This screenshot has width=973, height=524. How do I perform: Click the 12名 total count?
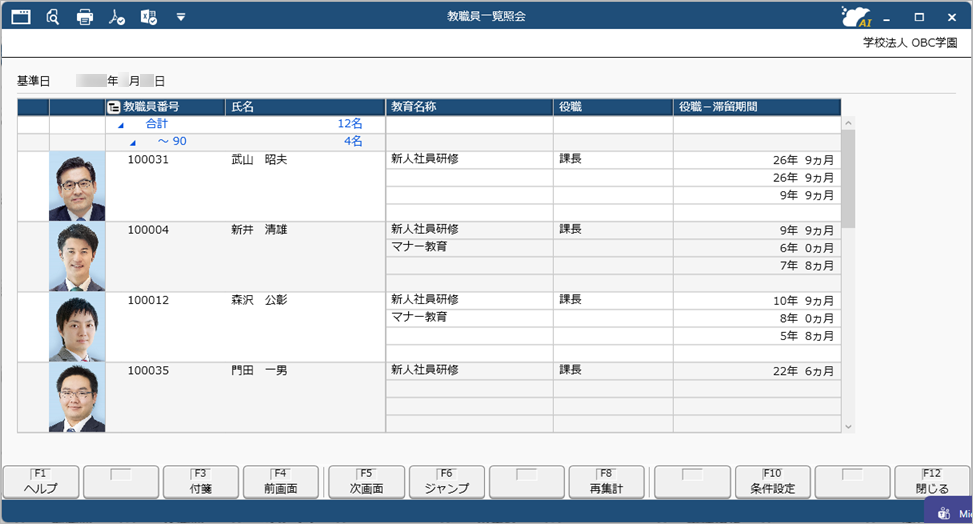pos(350,124)
